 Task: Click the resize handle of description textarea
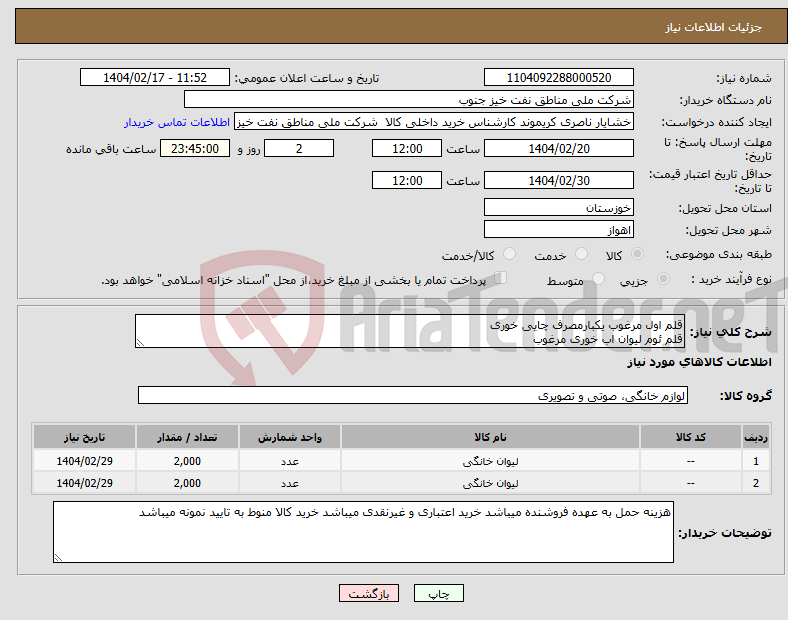140,343
